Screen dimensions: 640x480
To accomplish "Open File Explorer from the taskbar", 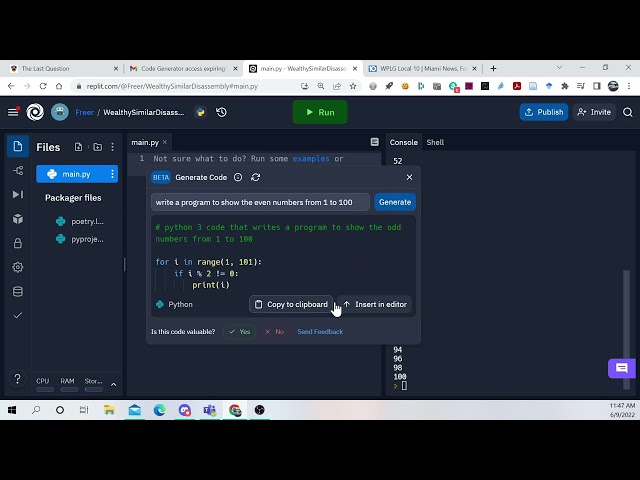I will pos(109,410).
